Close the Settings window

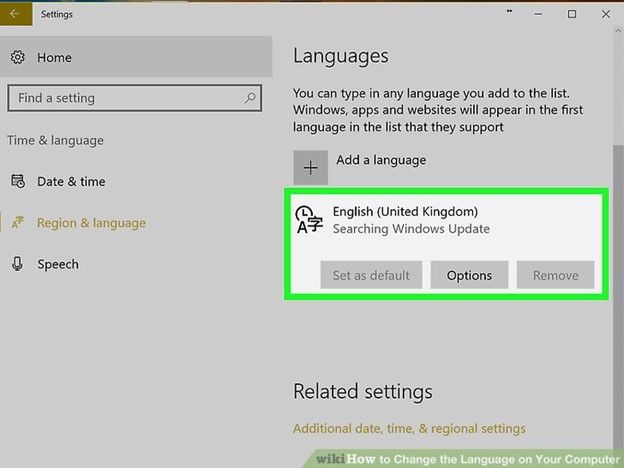click(x=606, y=14)
